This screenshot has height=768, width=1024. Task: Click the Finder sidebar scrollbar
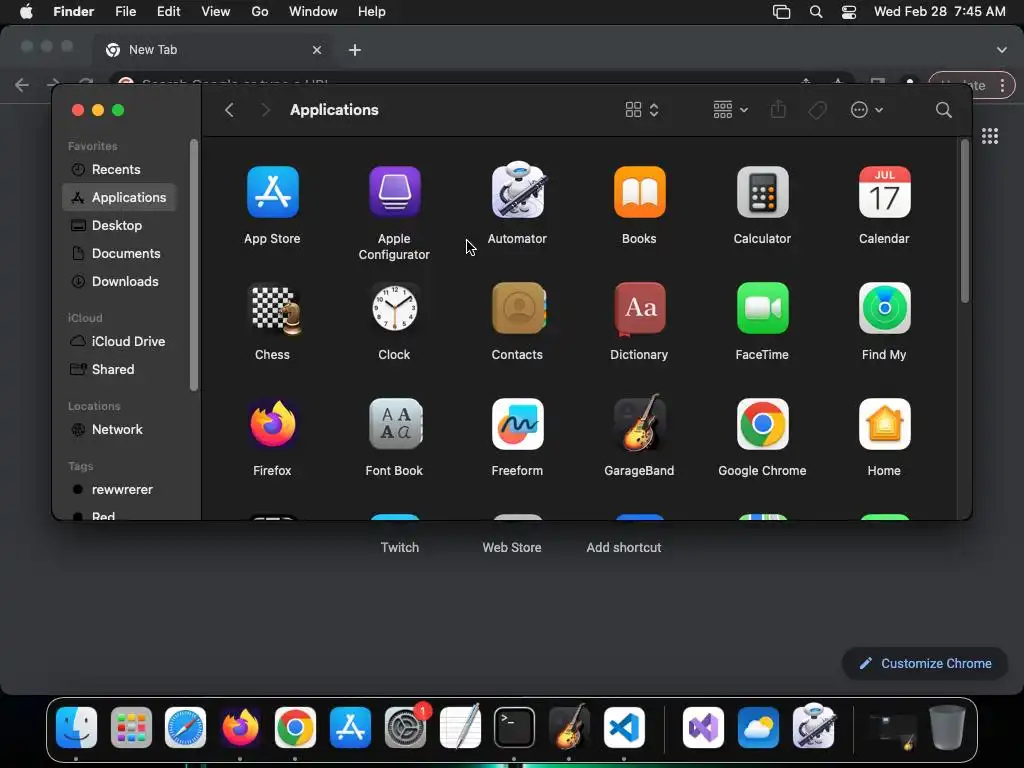193,265
